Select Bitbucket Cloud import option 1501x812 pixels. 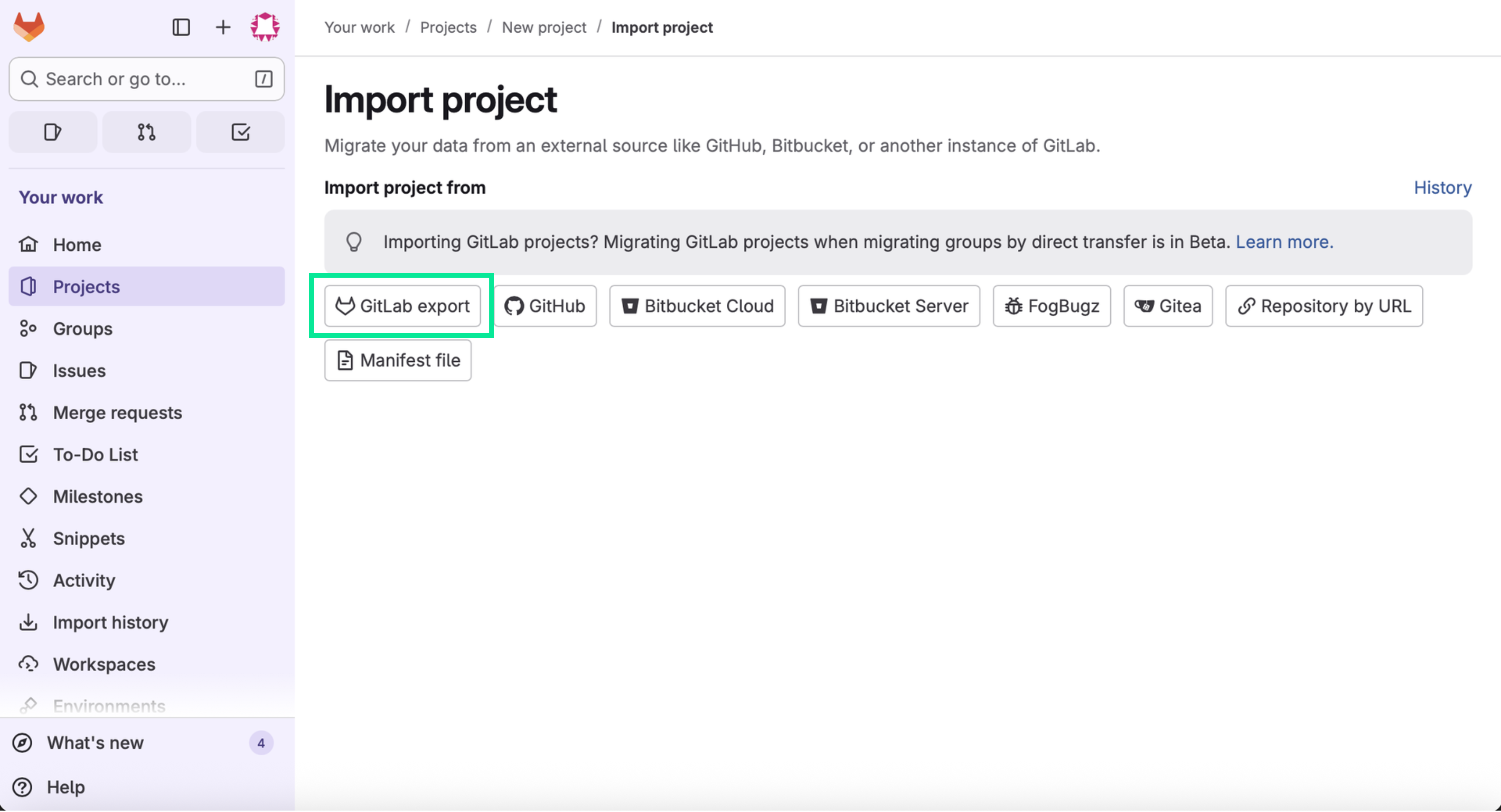click(x=697, y=306)
